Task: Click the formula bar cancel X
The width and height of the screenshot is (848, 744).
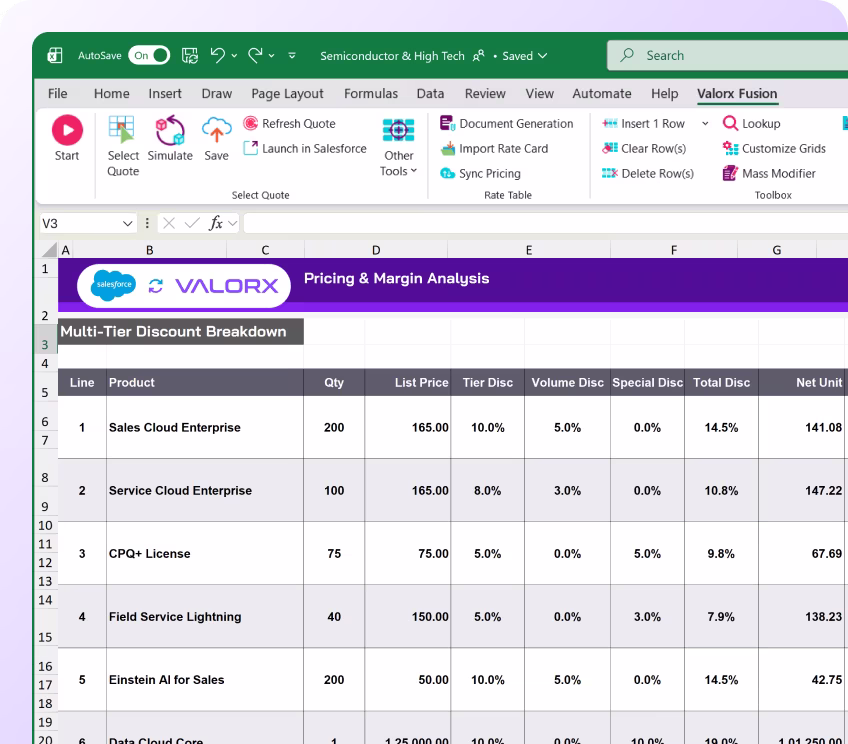Action: [169, 223]
